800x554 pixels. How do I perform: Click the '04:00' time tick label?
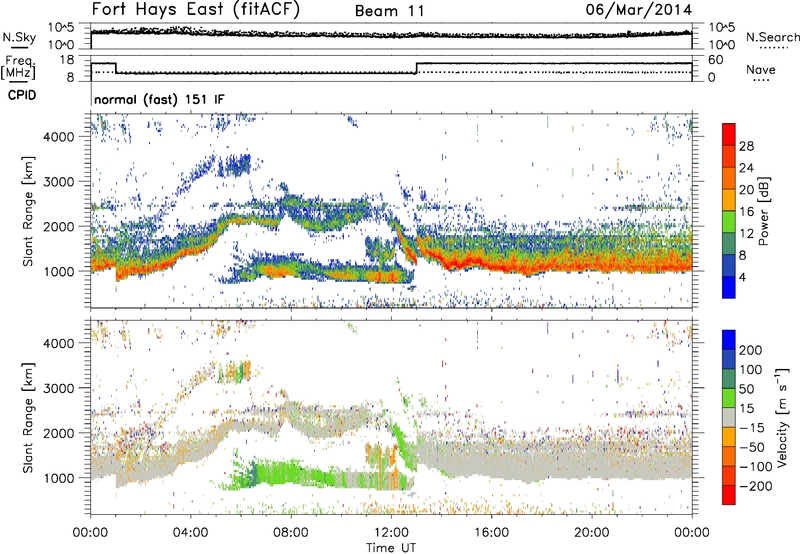tap(190, 533)
